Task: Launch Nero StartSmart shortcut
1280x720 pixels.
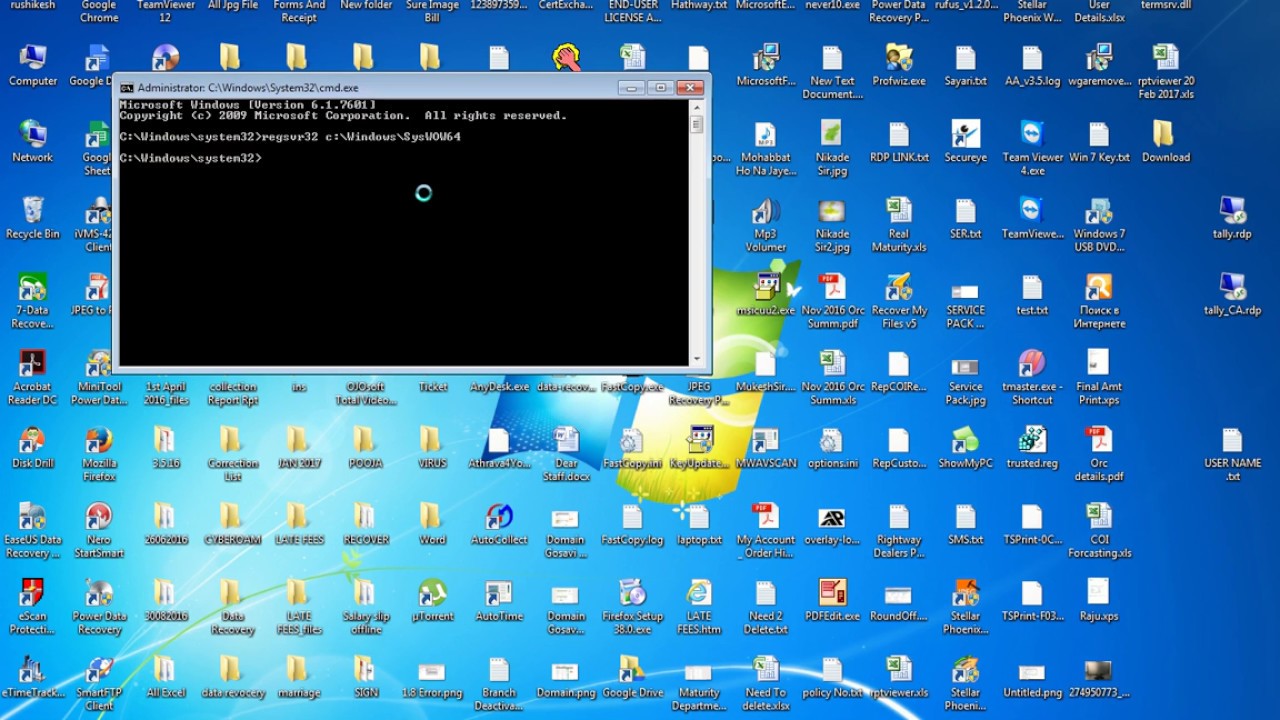Action: 99,530
